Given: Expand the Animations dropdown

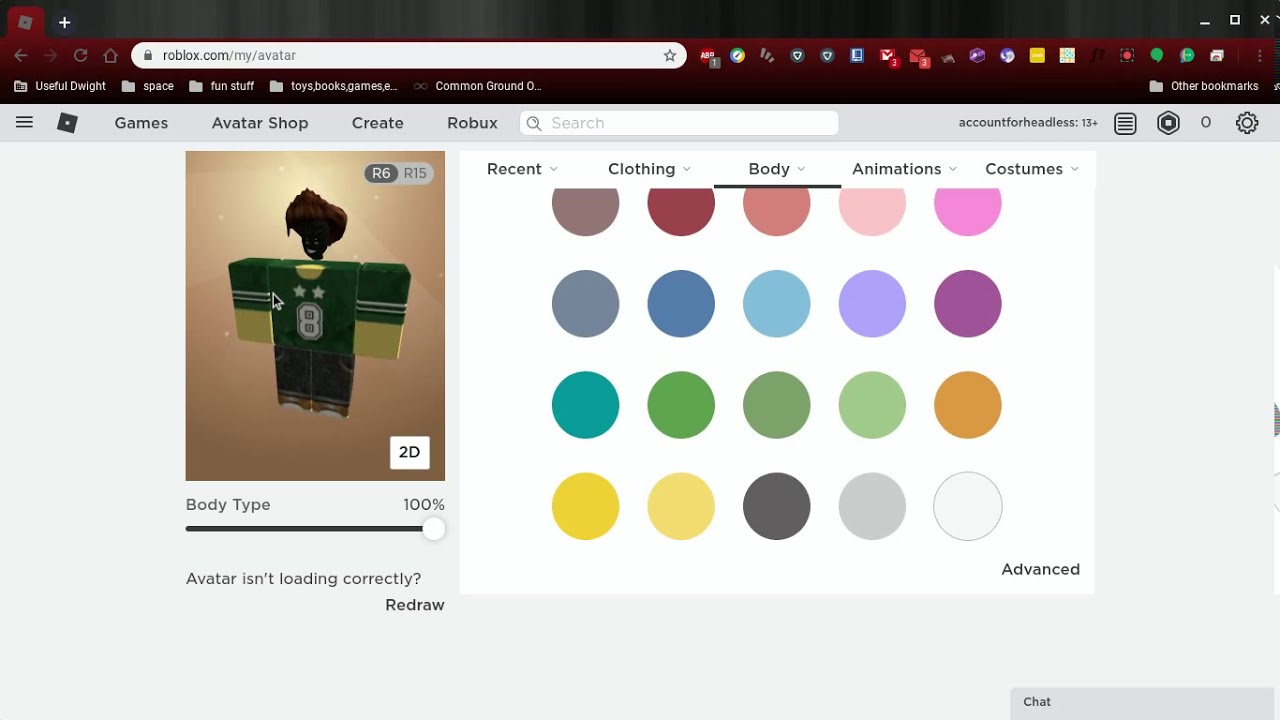Looking at the screenshot, I should (904, 169).
